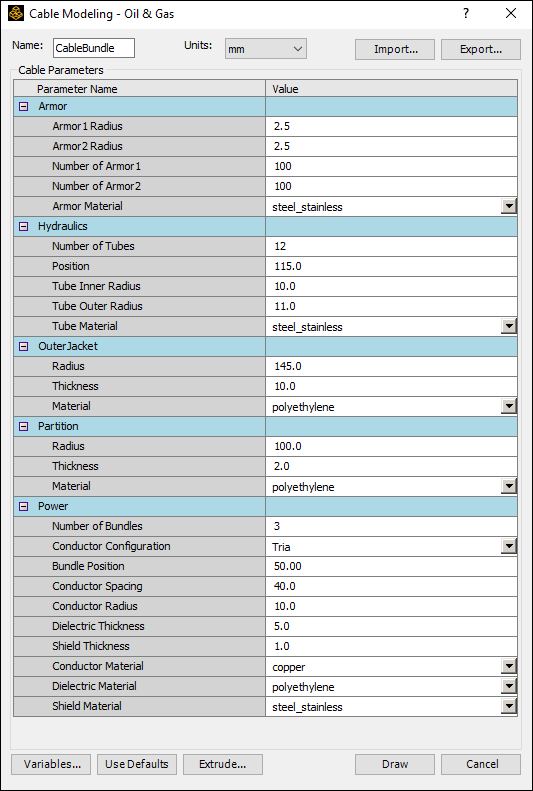
Task: Open Shield Material dropdown arrow
Action: coord(509,706)
